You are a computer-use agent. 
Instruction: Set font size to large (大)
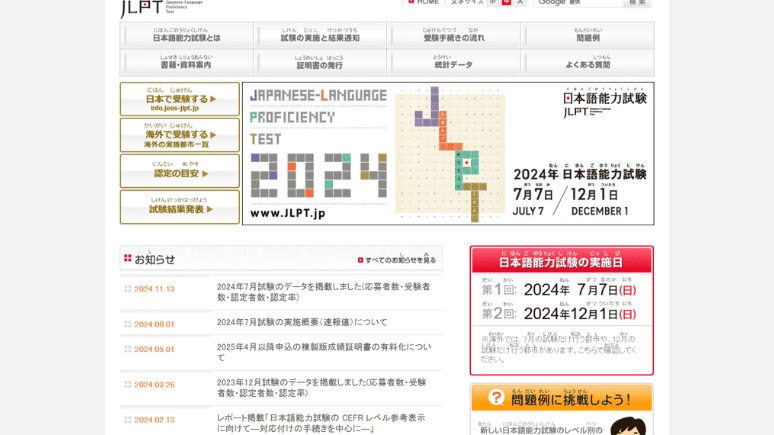pos(520,2)
